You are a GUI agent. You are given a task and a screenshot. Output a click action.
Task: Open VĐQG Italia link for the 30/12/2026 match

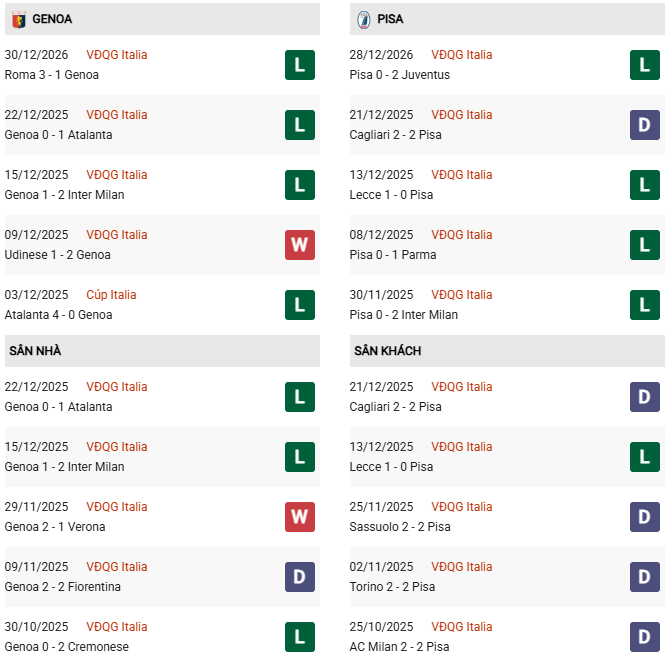[117, 55]
